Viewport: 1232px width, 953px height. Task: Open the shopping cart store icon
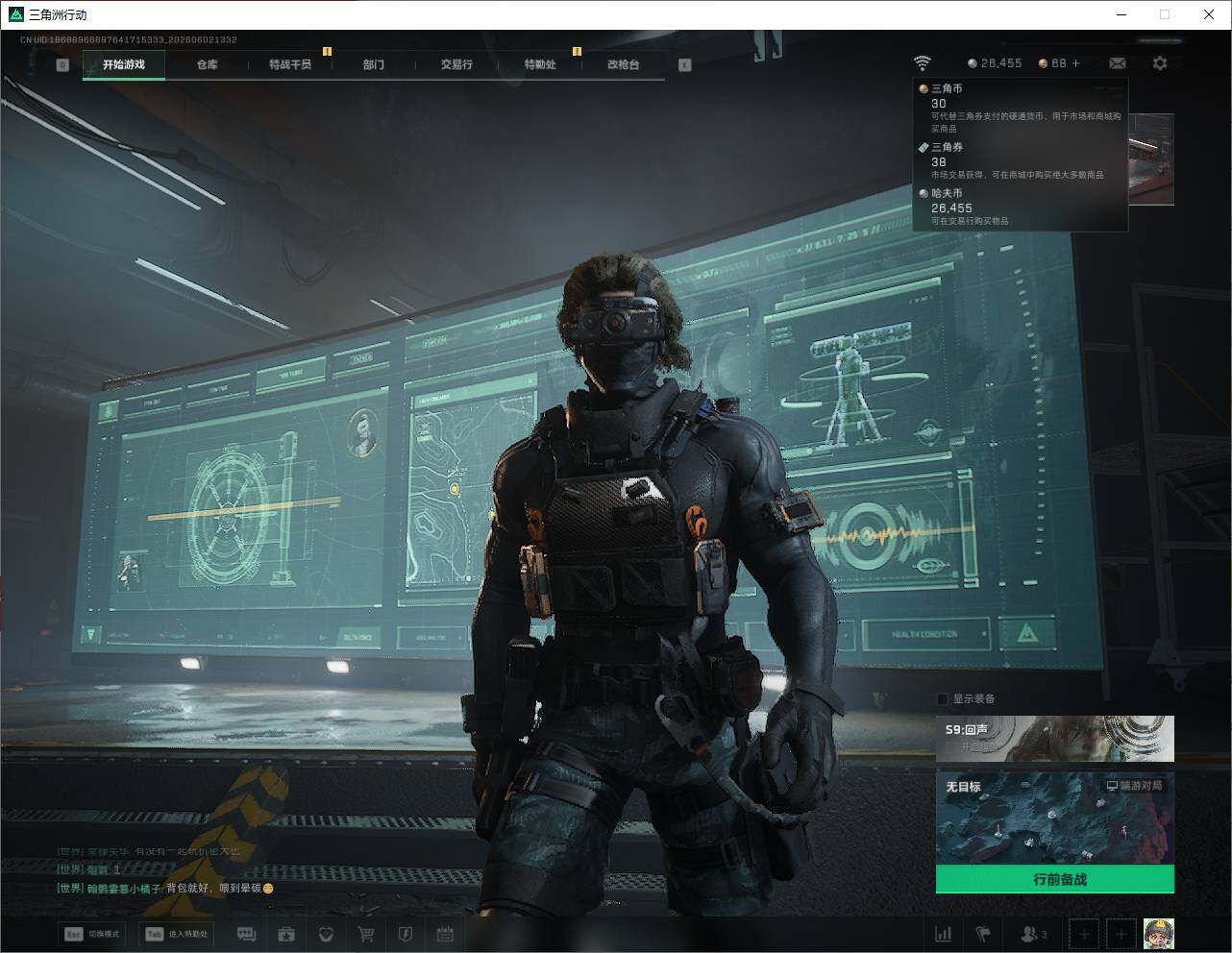[365, 934]
